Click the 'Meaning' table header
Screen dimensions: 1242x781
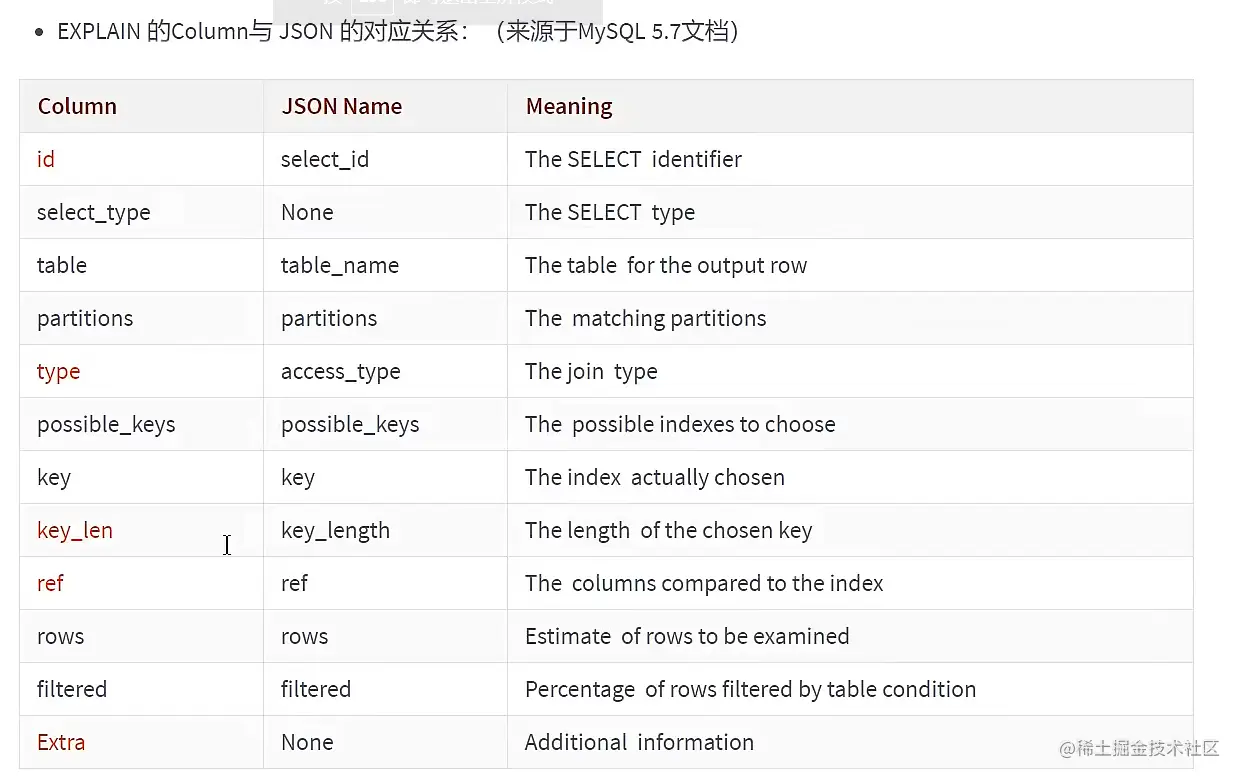click(x=569, y=106)
